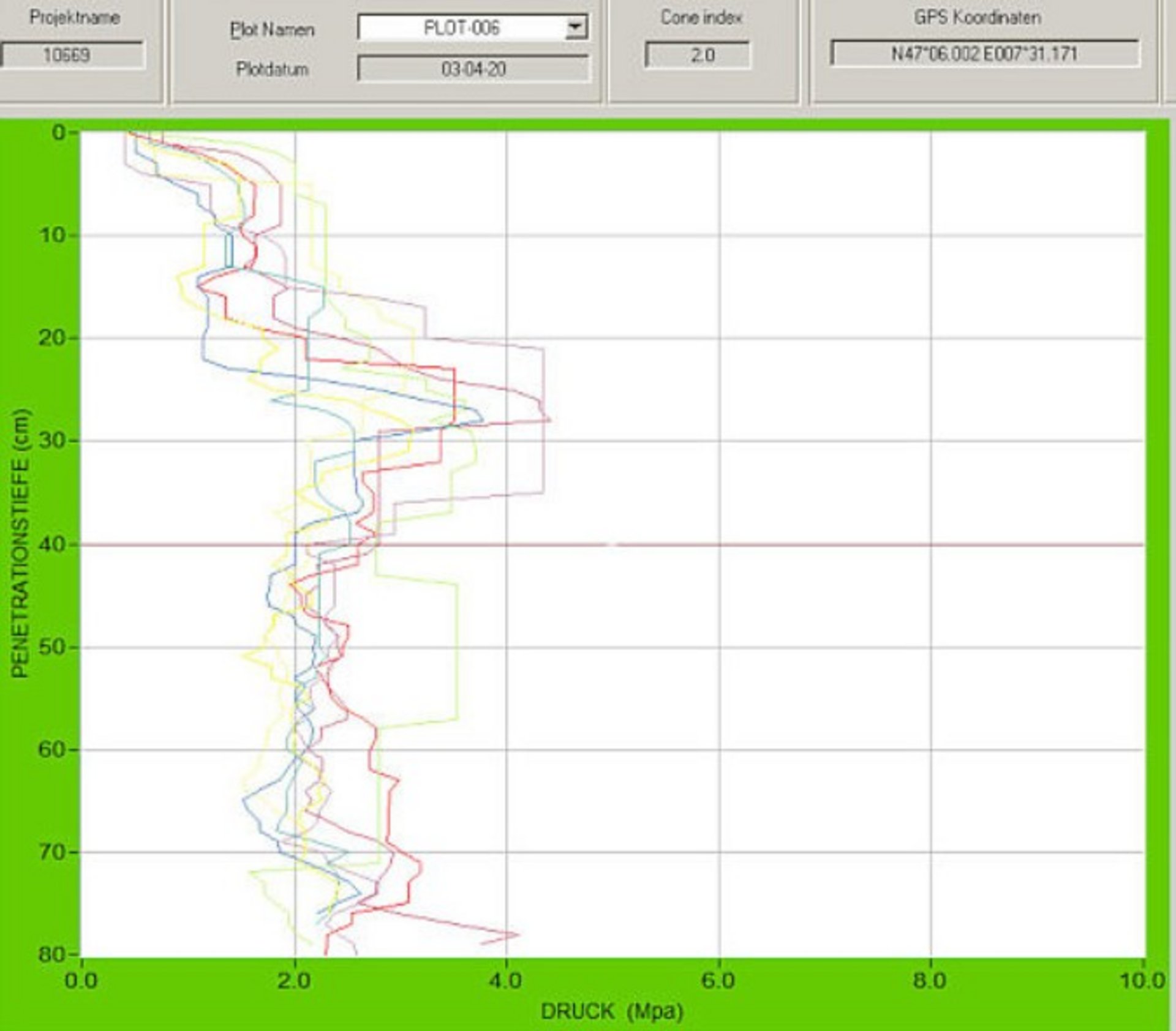Click the GPS Koordinaten heading
Image resolution: width=1176 pixels, height=1031 pixels.
point(978,17)
